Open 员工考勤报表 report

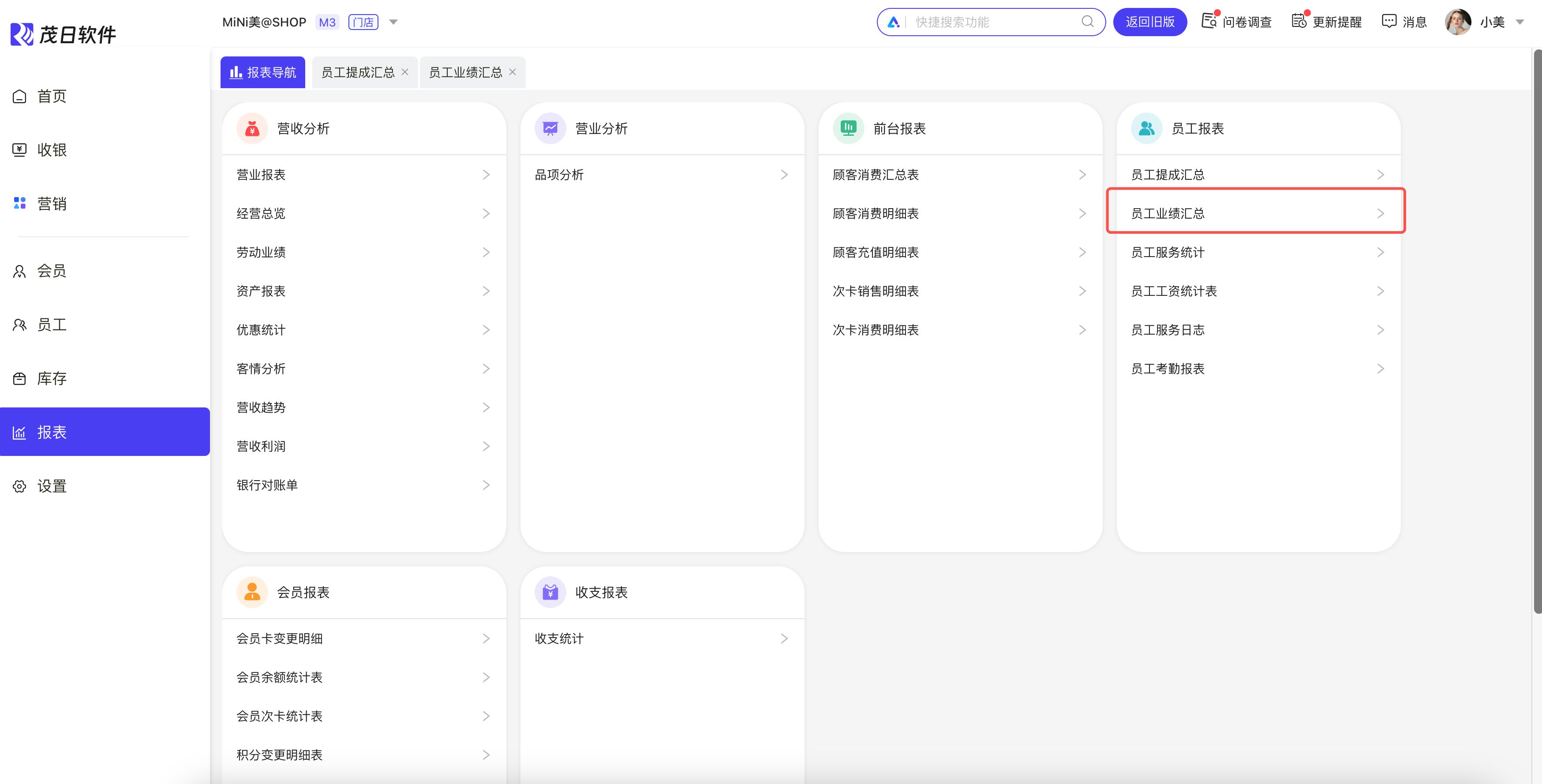click(x=1258, y=369)
